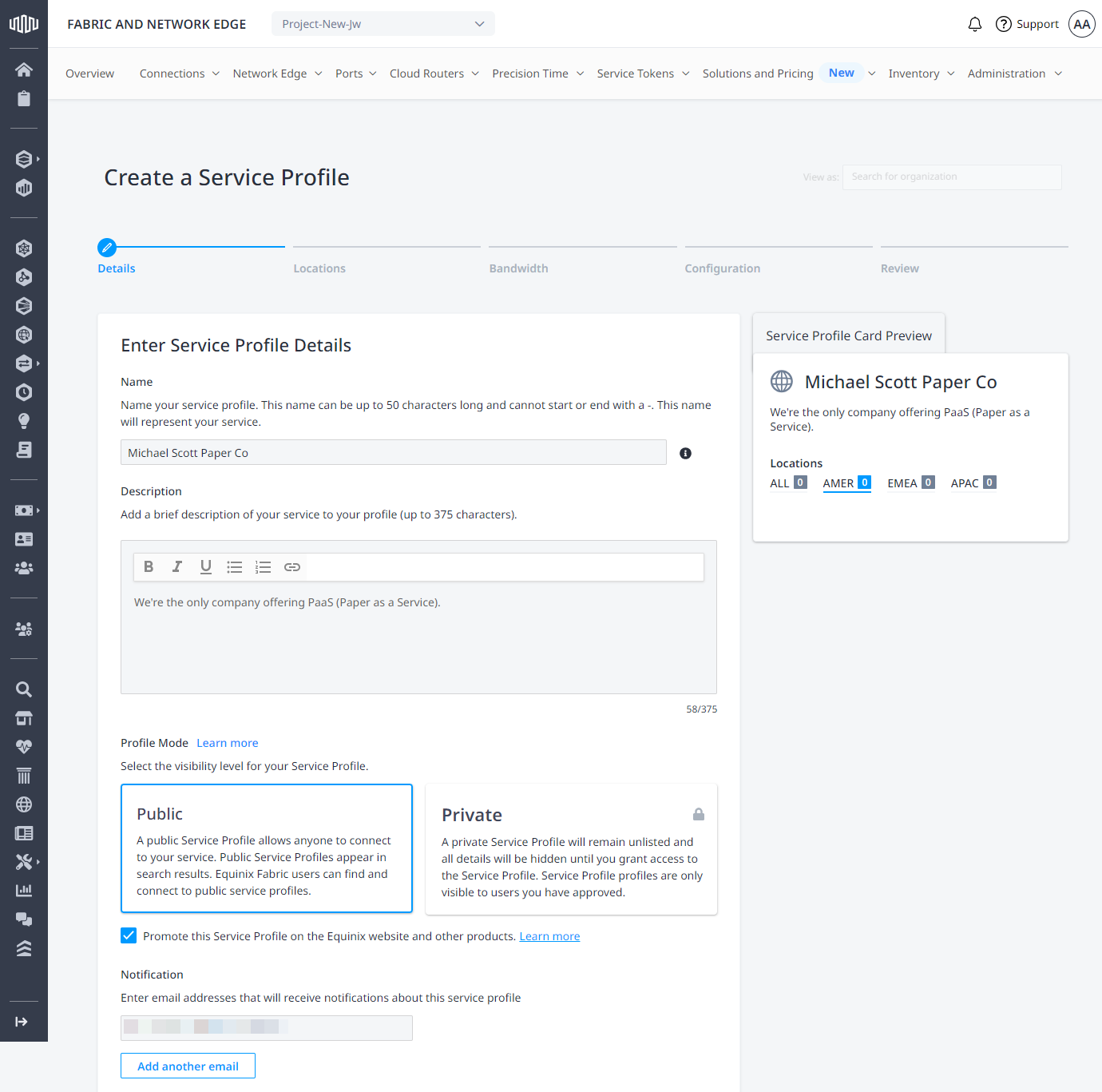
Task: Go to the Locations step
Action: pos(319,268)
